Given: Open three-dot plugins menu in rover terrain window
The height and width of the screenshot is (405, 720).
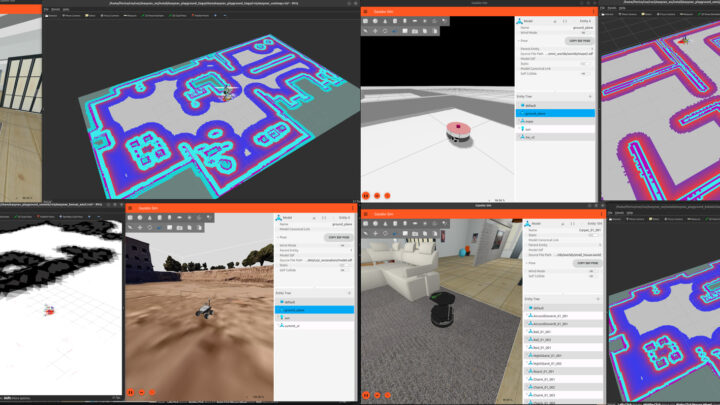Looking at the screenshot, I should 353,208.
